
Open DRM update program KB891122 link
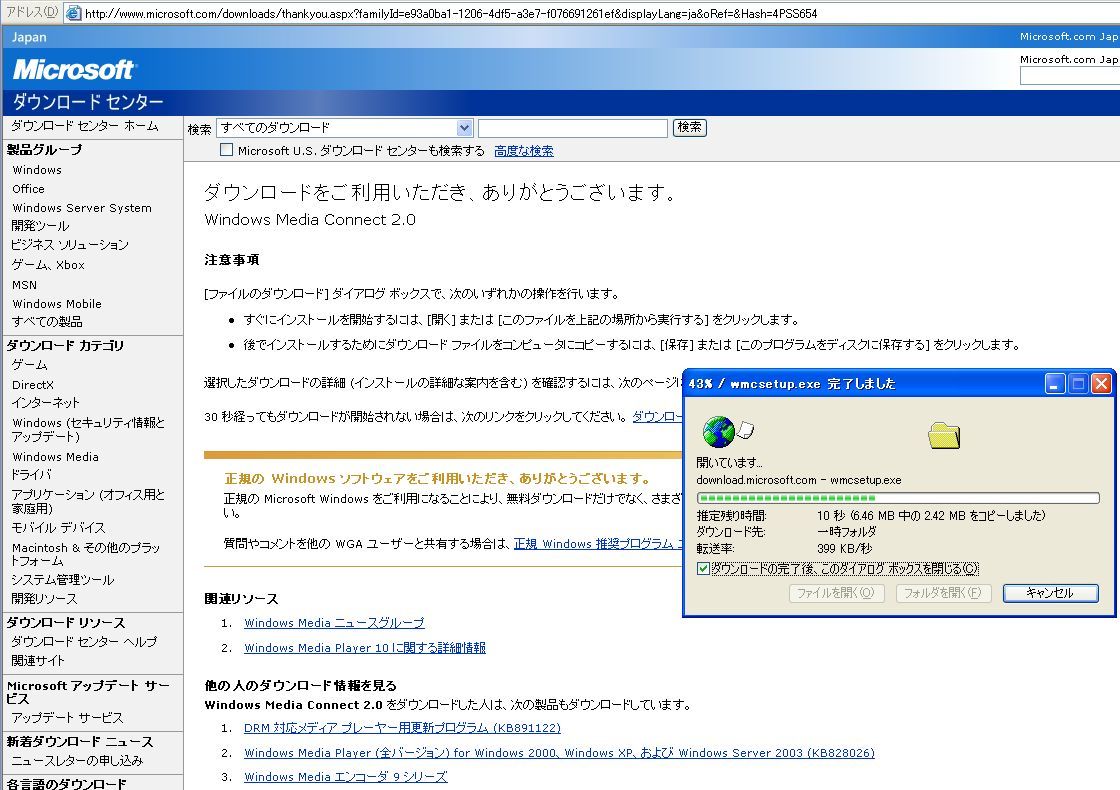pyautogui.click(x=402, y=728)
